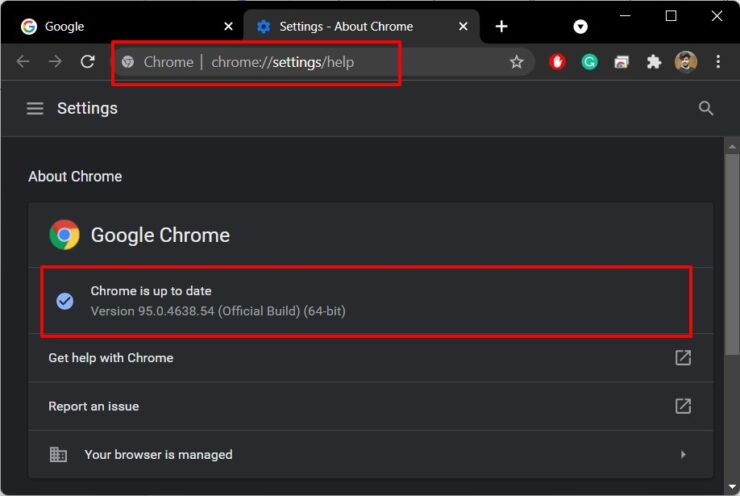Click the scrollbar down arrow

[x=732, y=487]
